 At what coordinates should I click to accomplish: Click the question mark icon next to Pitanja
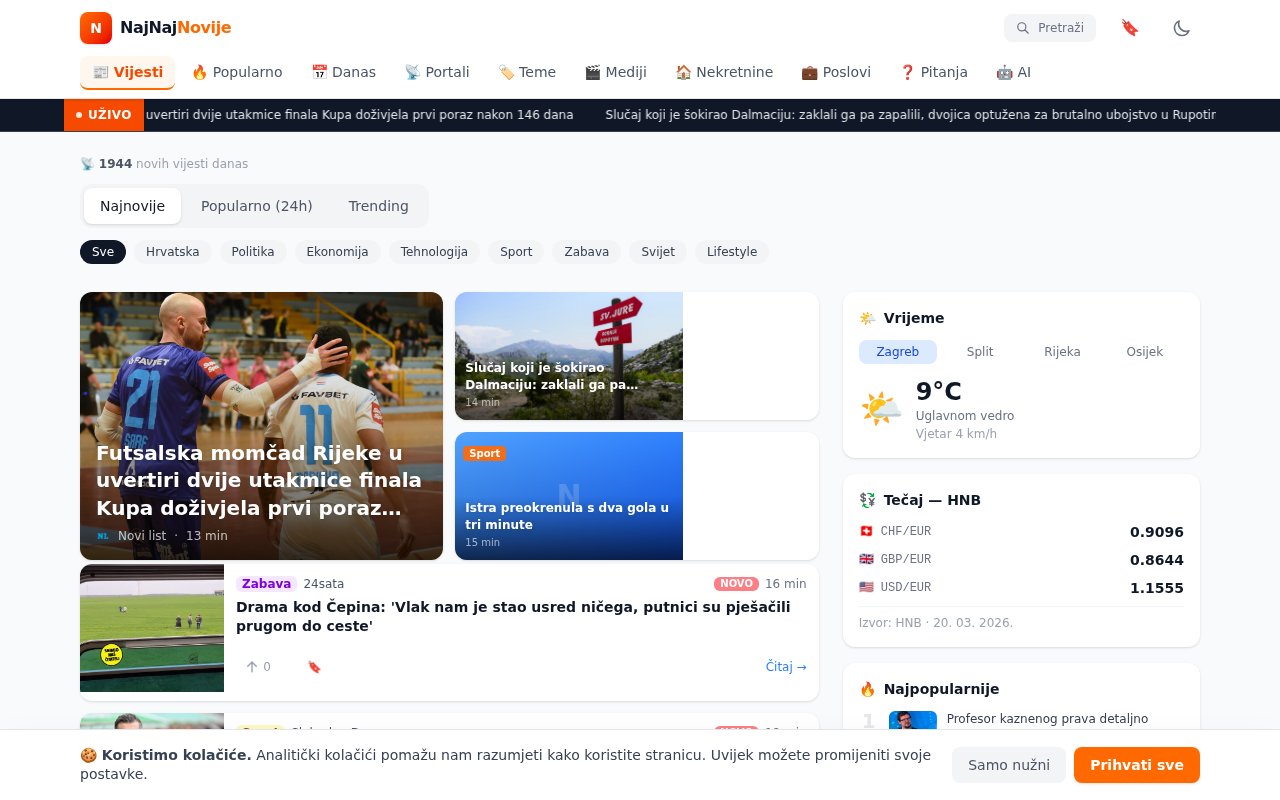point(906,72)
